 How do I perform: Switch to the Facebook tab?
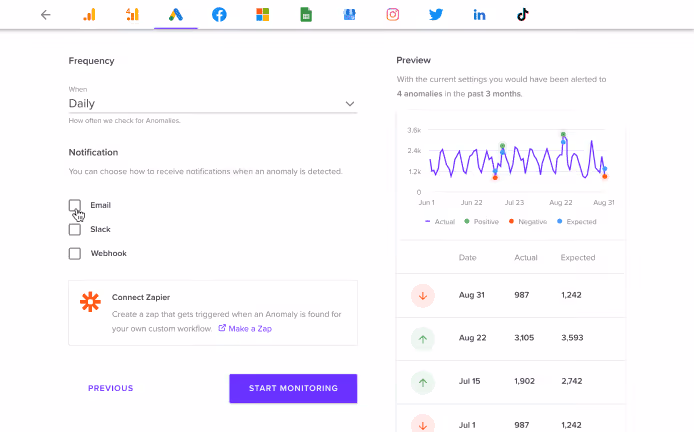tap(219, 15)
